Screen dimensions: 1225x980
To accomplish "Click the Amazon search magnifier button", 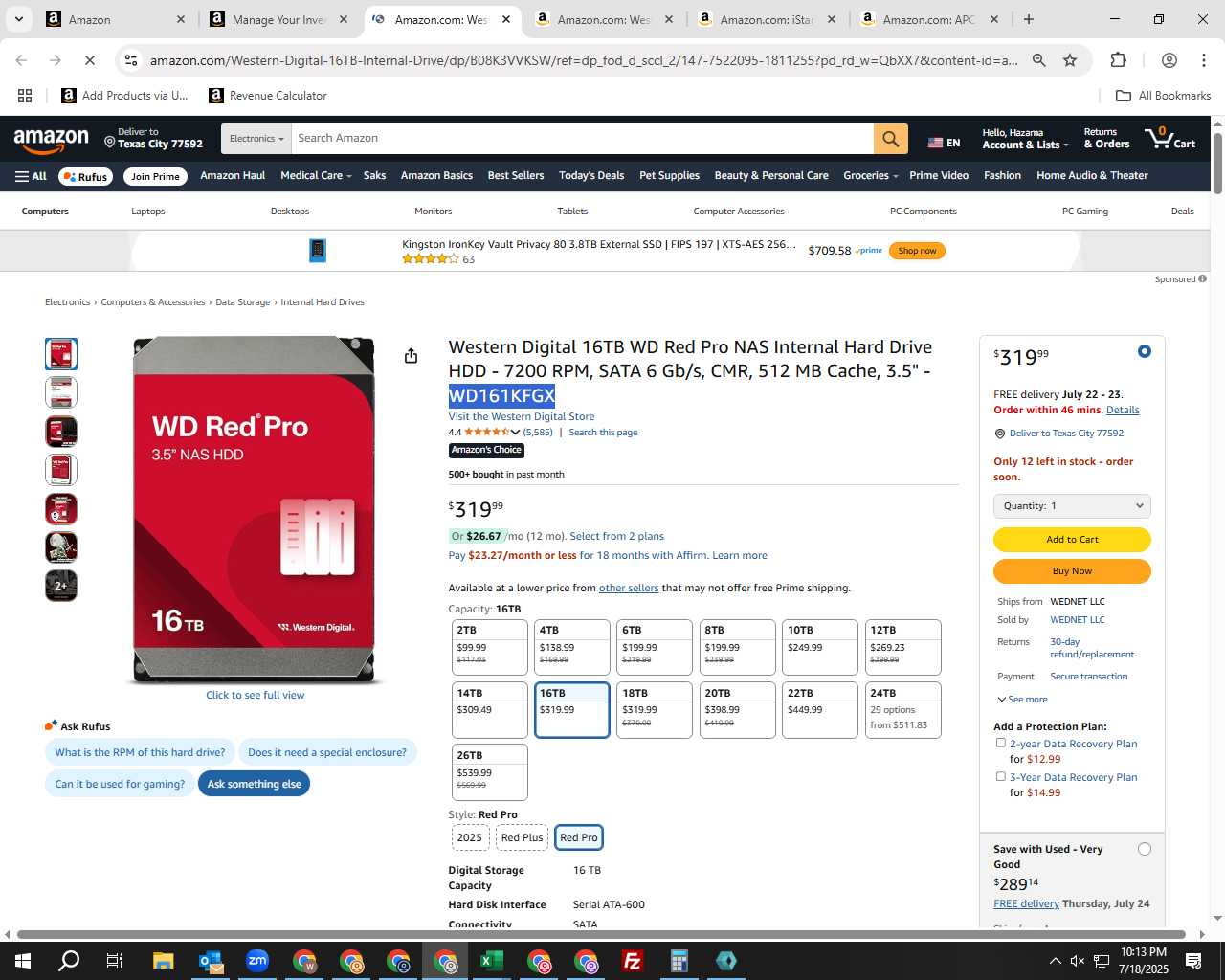I will click(890, 139).
